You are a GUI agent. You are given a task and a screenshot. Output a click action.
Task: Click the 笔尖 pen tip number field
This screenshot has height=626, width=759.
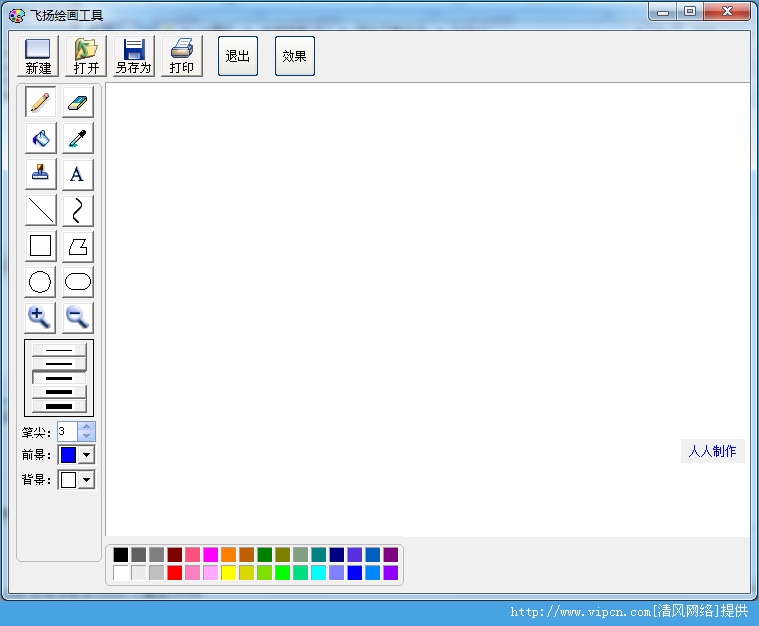(x=67, y=431)
